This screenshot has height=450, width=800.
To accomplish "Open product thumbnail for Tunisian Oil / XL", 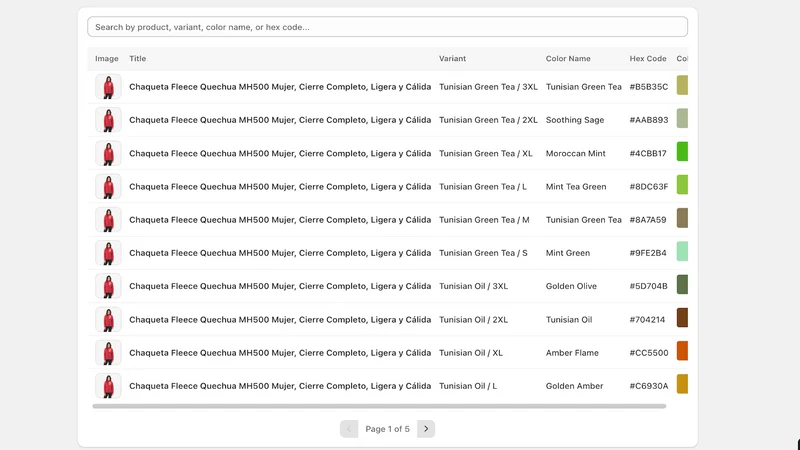I will (108, 353).
